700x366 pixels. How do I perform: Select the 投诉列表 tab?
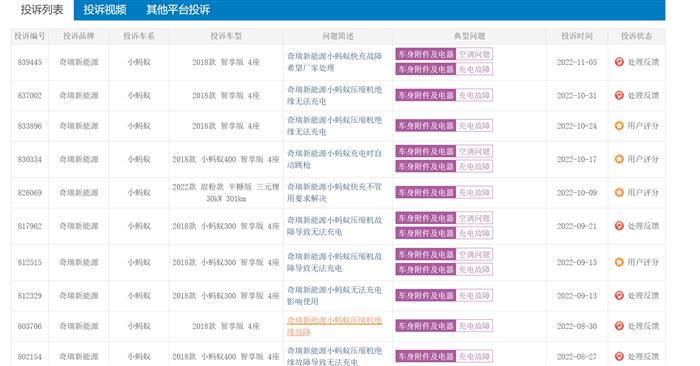(42, 10)
